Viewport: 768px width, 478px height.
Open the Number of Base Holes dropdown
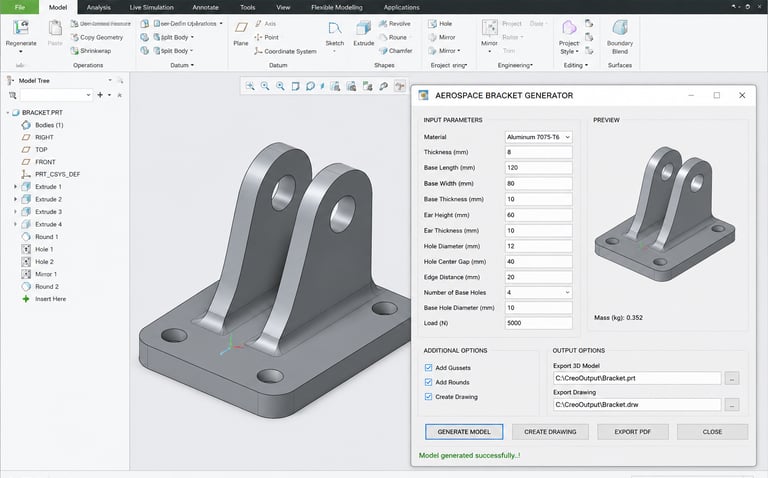[x=538, y=292]
